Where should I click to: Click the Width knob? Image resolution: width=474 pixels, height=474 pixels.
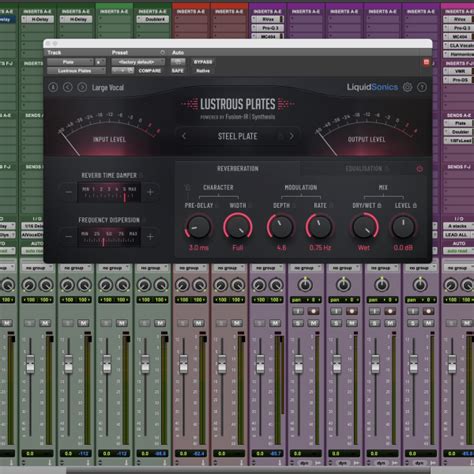click(x=238, y=227)
